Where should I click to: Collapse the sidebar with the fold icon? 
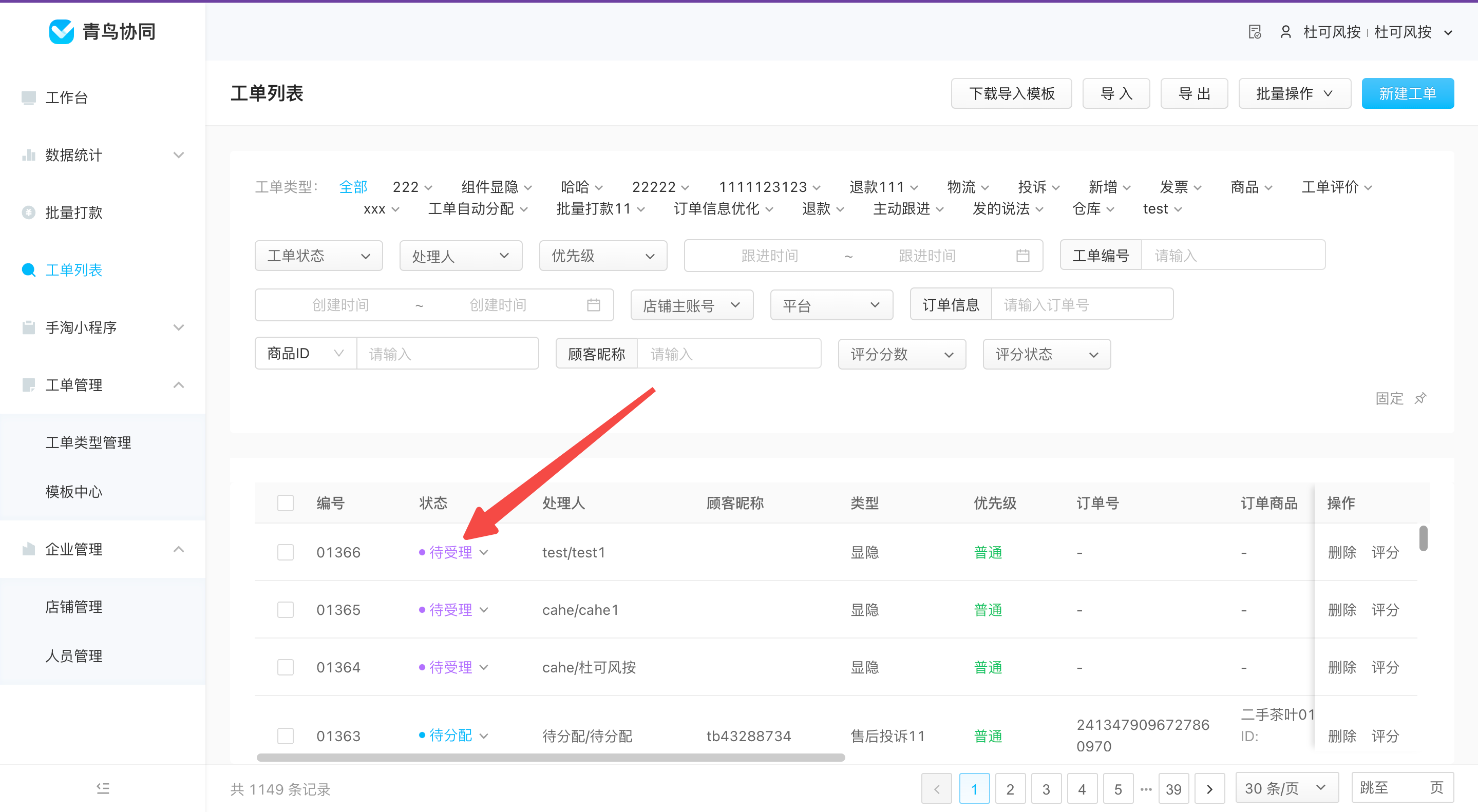point(103,788)
